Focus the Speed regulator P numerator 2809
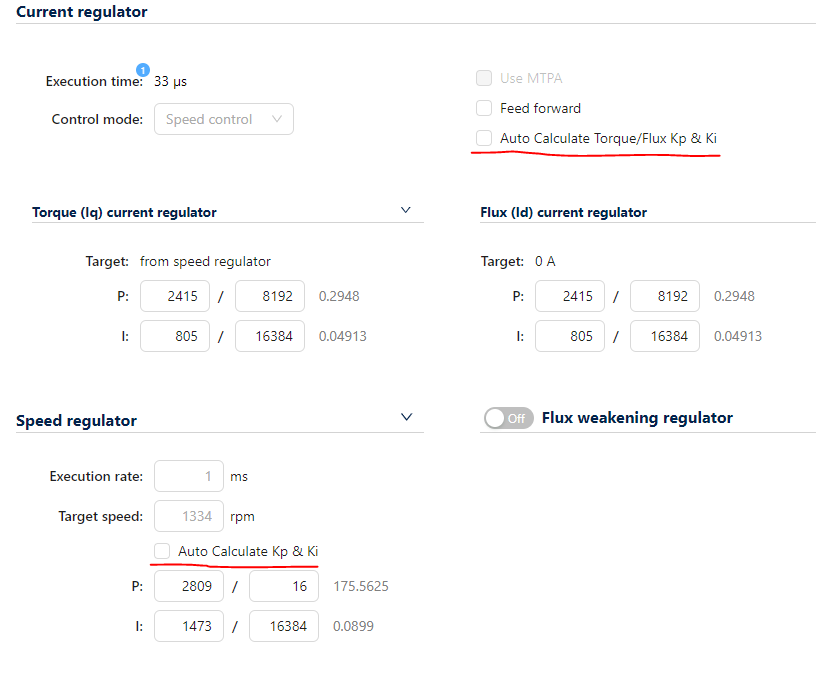 189,586
